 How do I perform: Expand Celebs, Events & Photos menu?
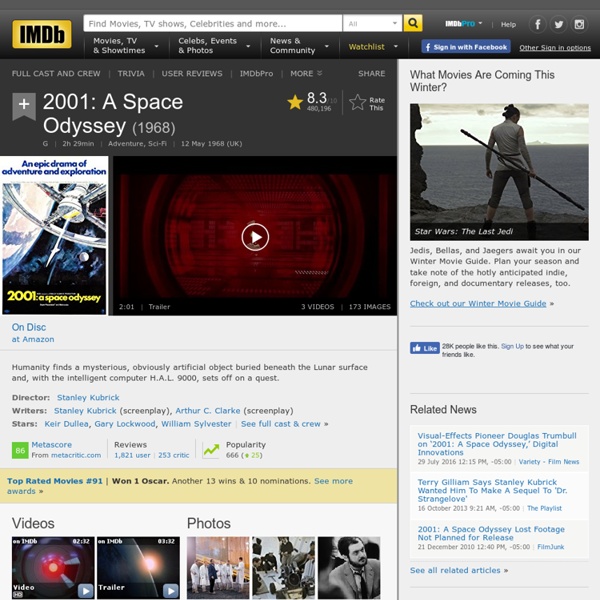pyautogui.click(x=214, y=46)
